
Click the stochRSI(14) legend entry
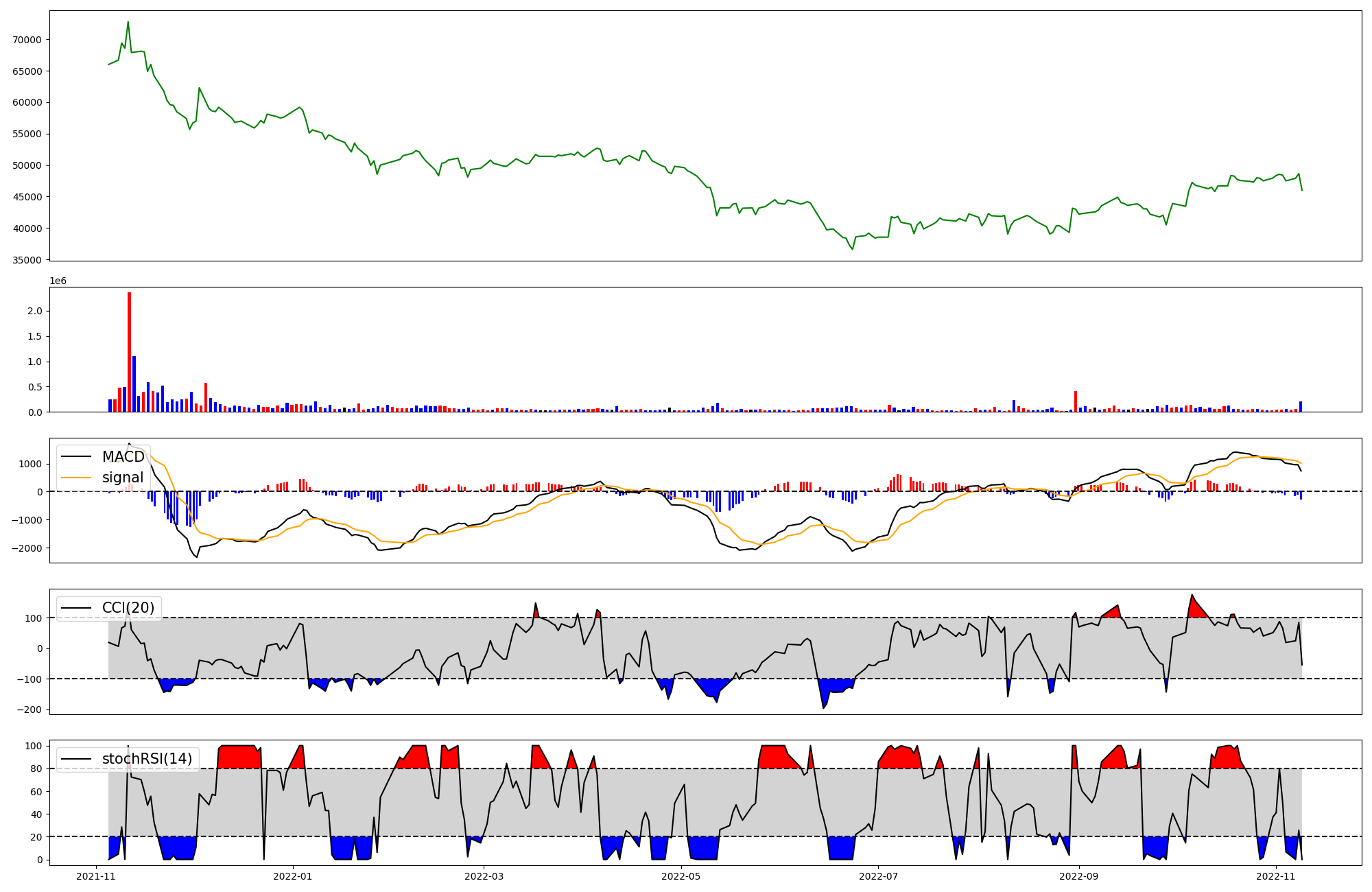147,759
